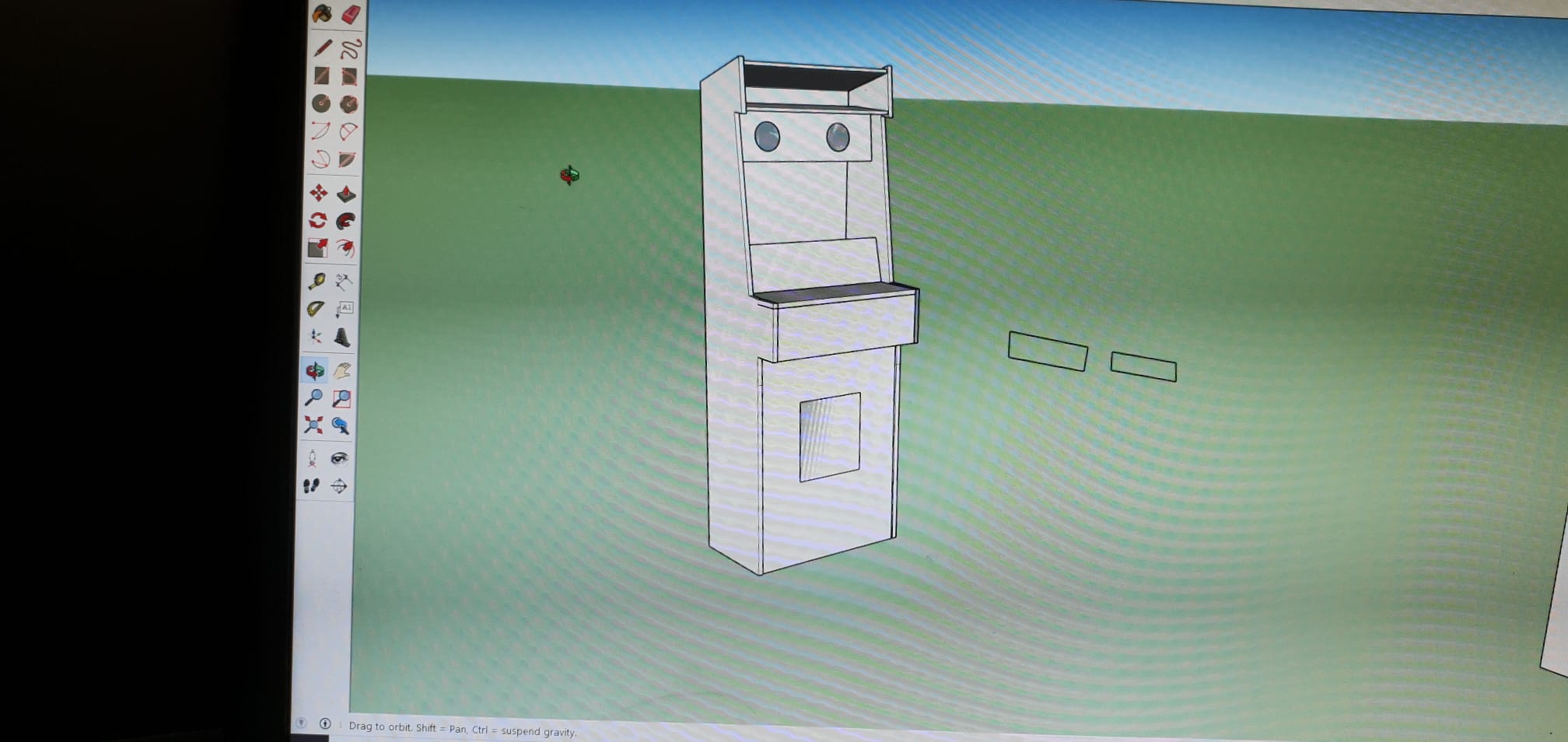Click Zoom Extents icon
Viewport: 1568px width, 742px height.
(x=313, y=425)
